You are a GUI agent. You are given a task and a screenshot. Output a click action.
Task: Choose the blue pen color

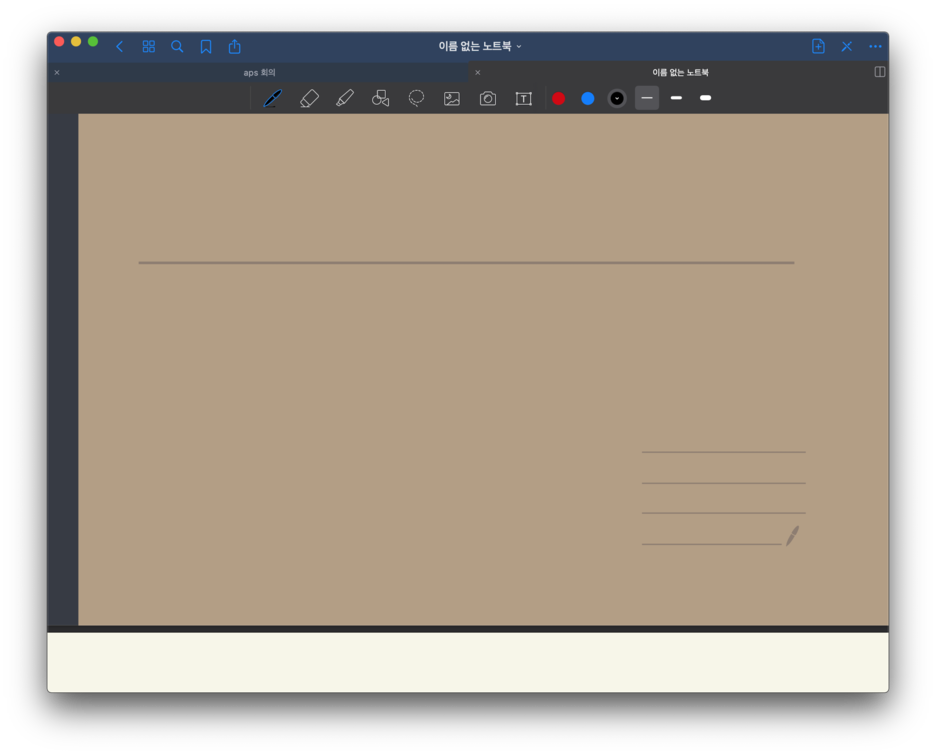[x=588, y=98]
